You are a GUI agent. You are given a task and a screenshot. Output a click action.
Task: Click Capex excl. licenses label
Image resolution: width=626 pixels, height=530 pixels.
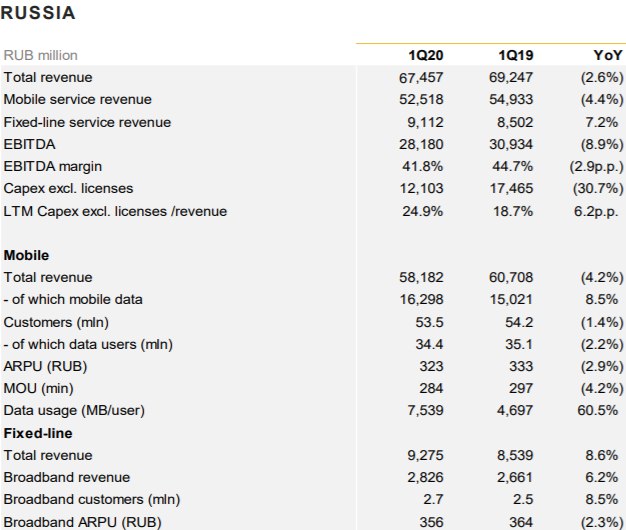click(x=68, y=188)
